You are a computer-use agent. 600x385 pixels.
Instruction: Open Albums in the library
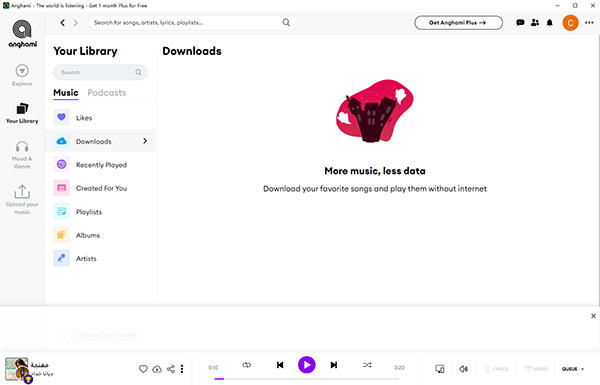pyautogui.click(x=100, y=235)
